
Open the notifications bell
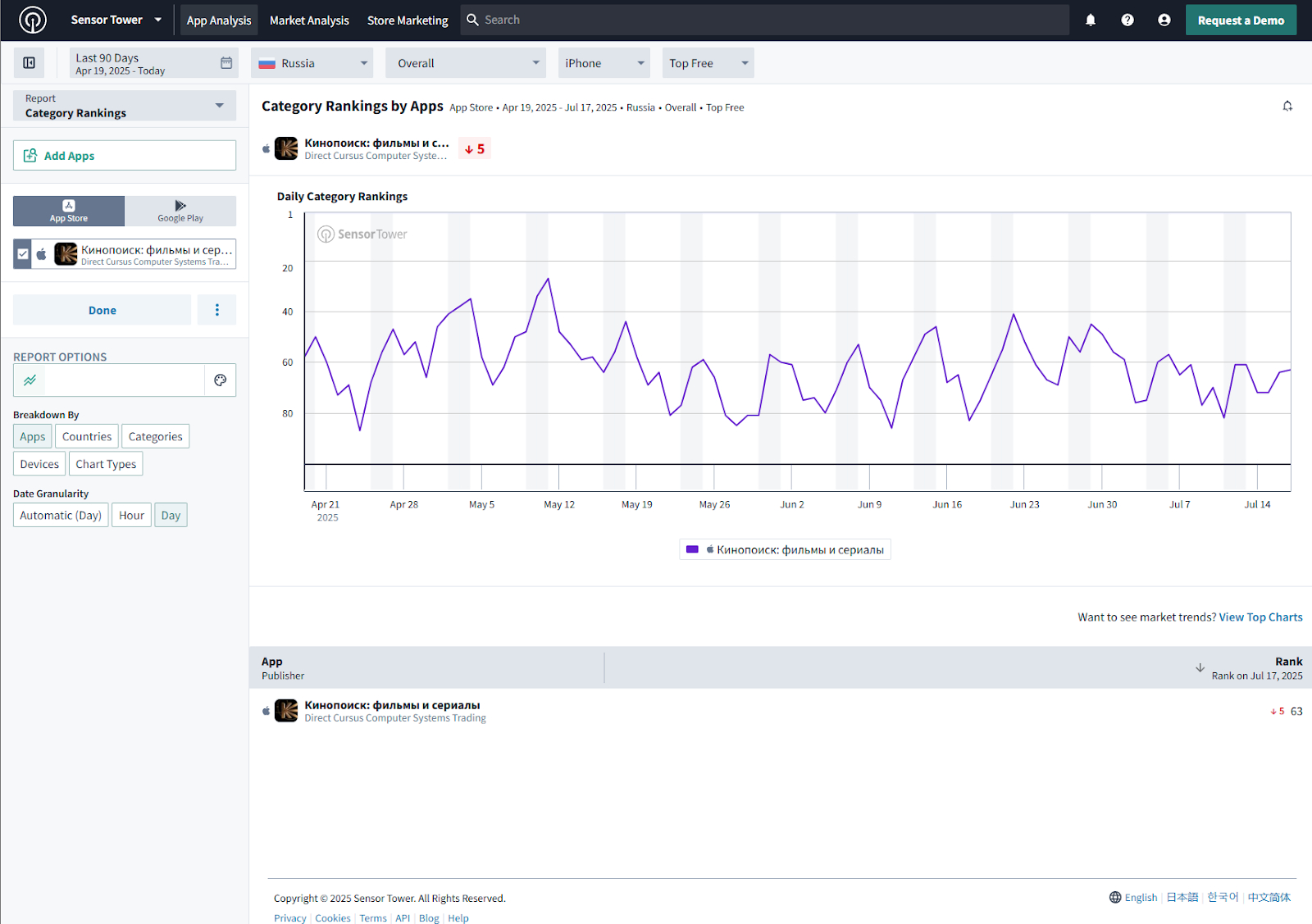coord(1091,20)
